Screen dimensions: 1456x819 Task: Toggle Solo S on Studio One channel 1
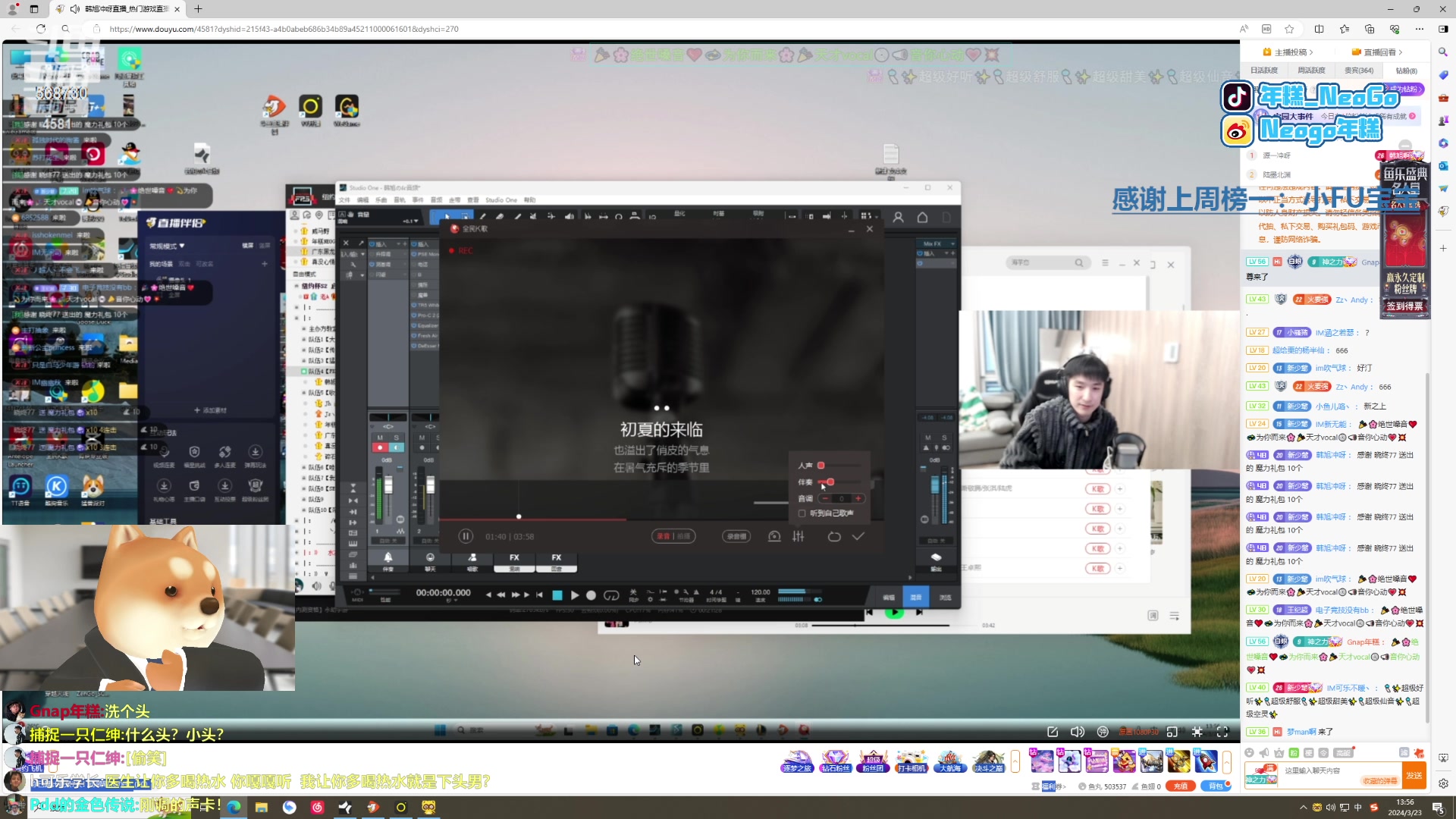[396, 438]
